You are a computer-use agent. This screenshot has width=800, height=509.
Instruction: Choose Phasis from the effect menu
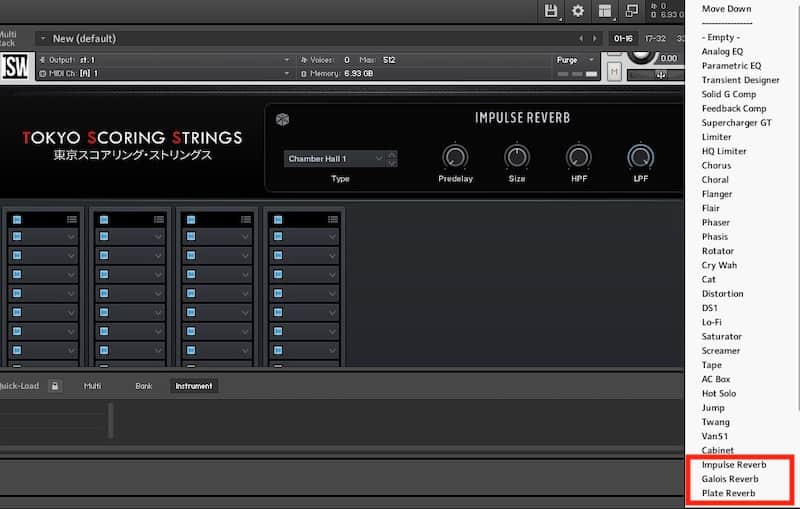(714, 237)
